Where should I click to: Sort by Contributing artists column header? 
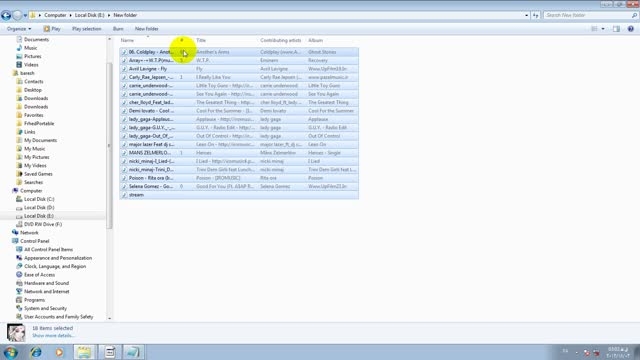click(280, 40)
